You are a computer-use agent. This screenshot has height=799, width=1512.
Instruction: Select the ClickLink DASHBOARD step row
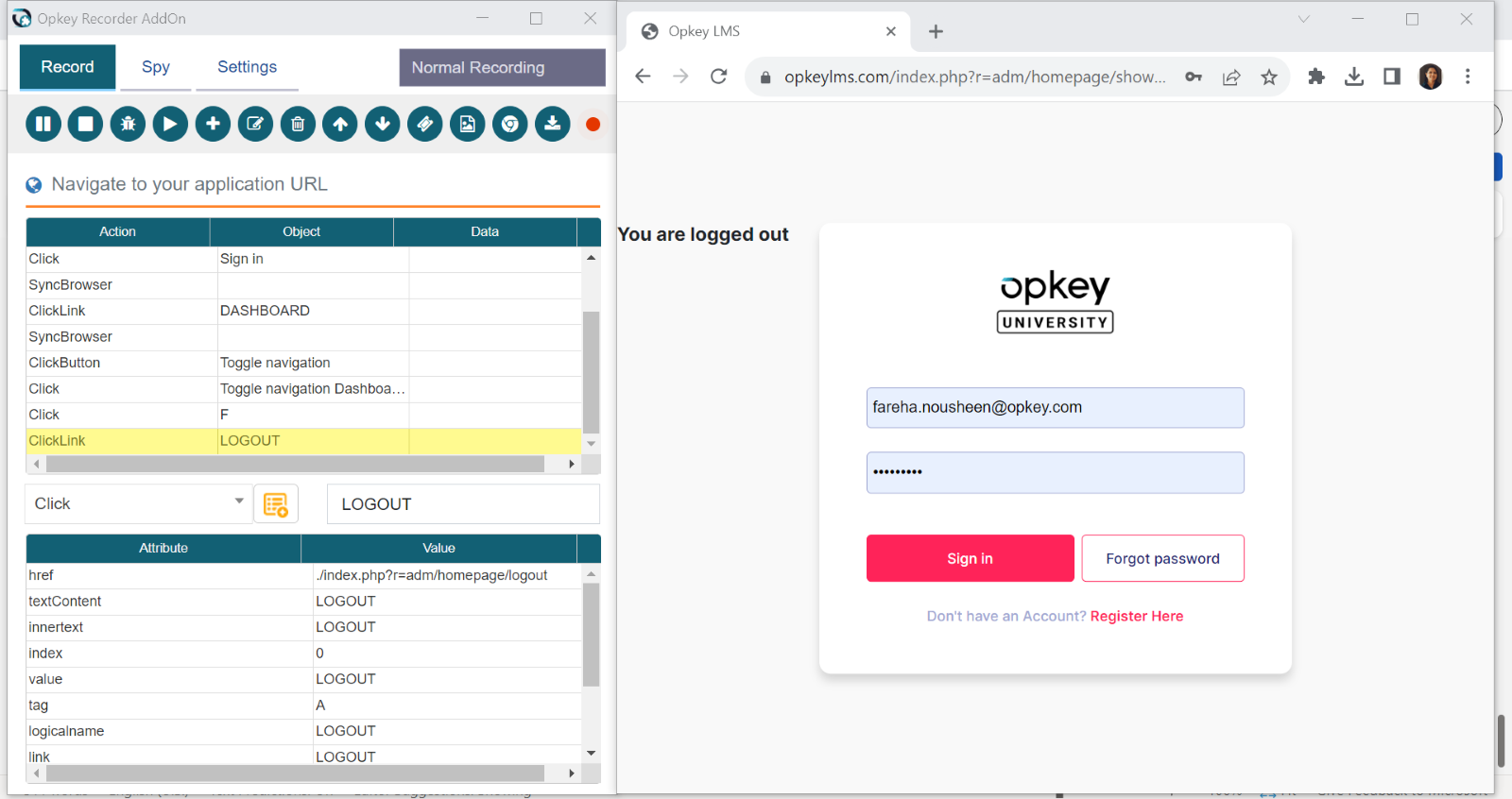point(304,311)
